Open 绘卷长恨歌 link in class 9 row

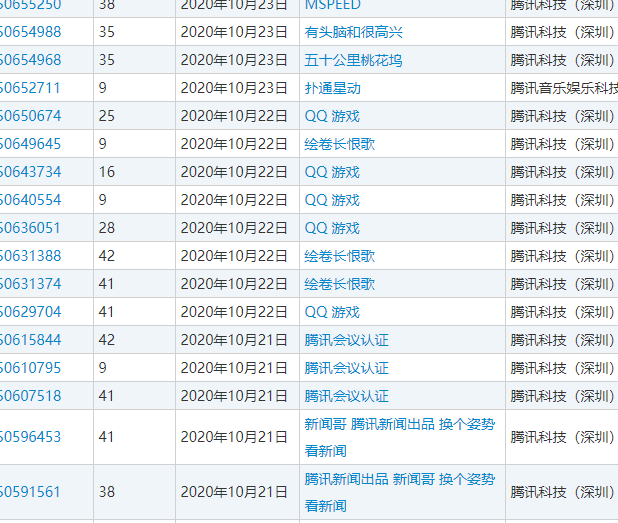tap(339, 144)
